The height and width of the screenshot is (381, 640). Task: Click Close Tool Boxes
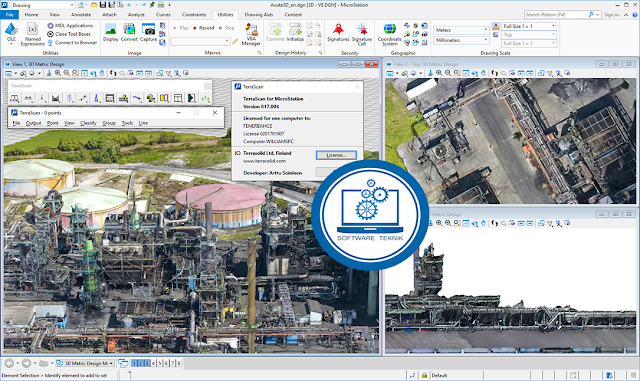[x=69, y=34]
